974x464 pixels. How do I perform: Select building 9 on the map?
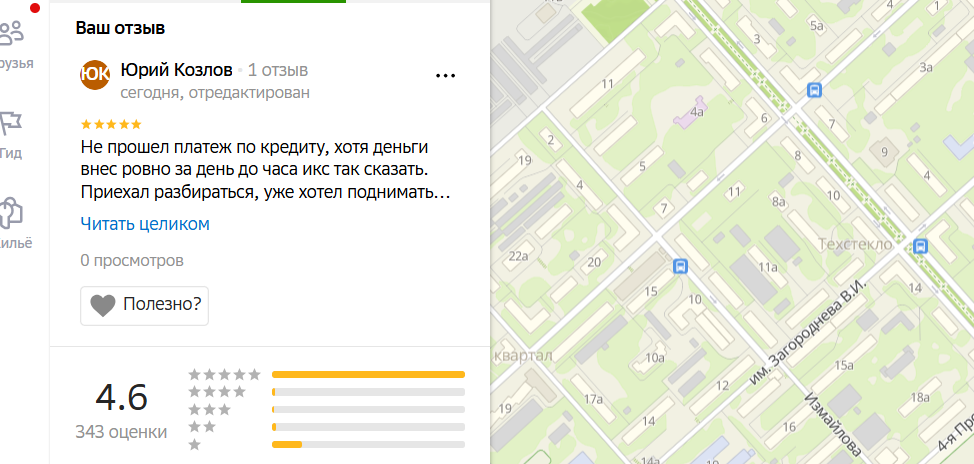pos(885,152)
